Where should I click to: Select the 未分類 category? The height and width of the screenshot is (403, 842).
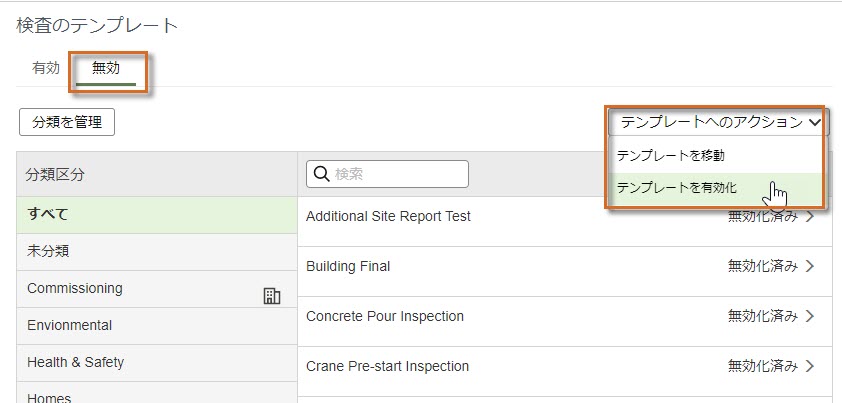157,252
